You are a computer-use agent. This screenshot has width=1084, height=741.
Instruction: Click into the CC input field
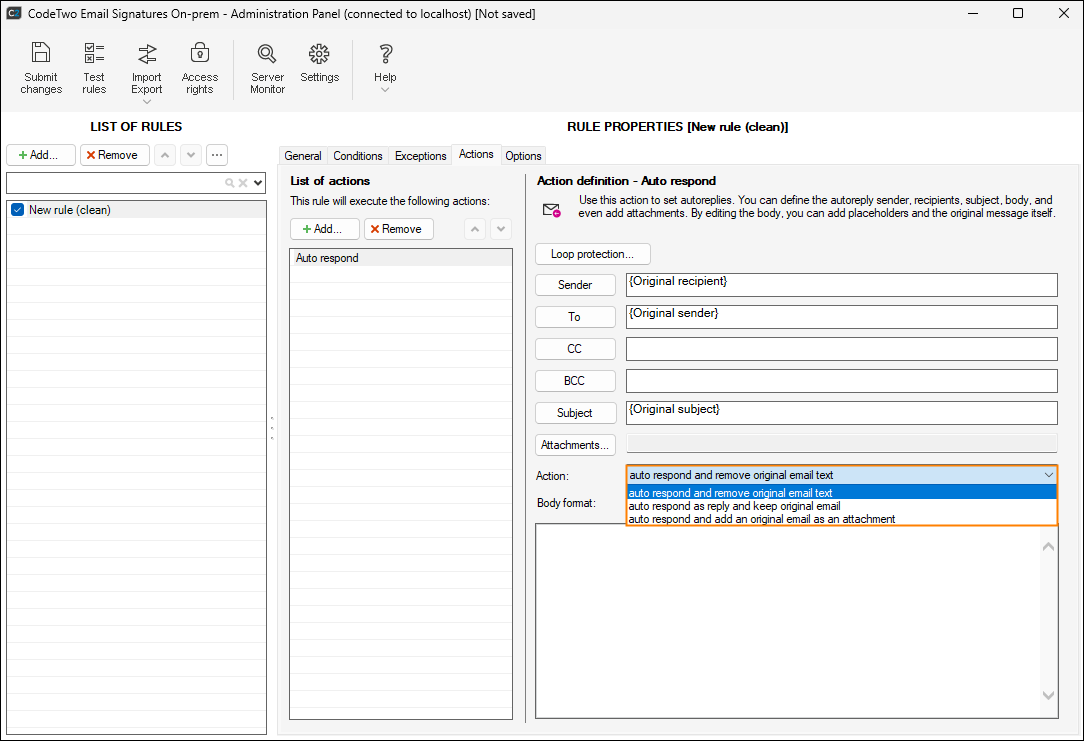841,349
